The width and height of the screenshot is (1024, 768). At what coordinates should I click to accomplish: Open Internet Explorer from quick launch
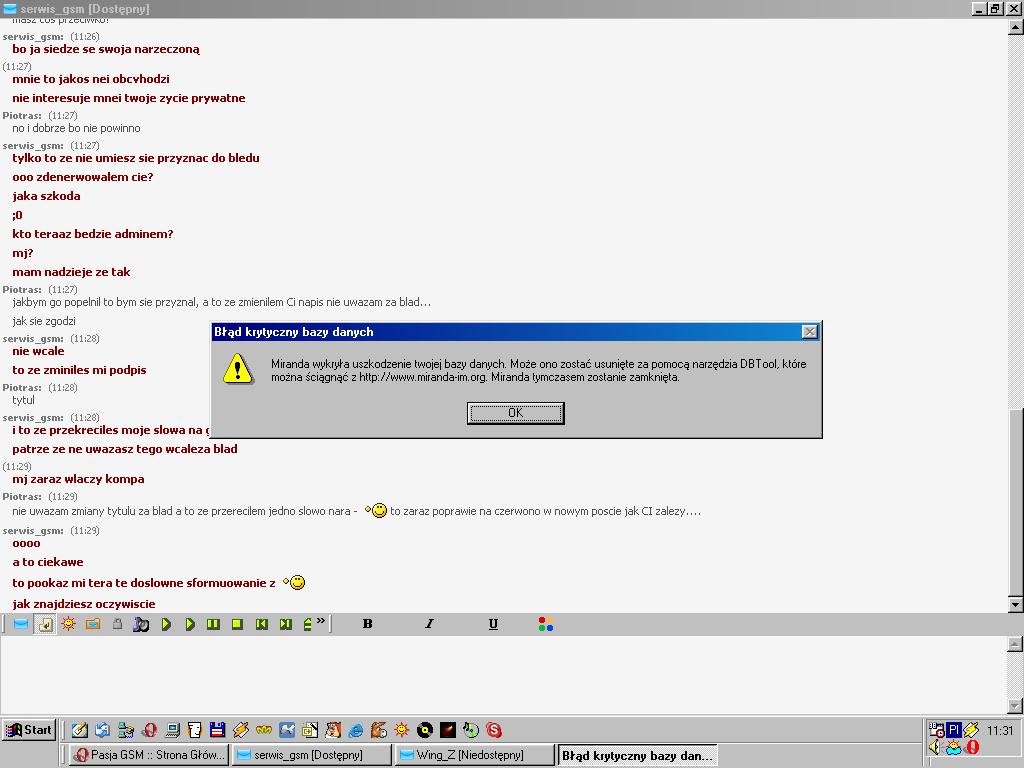click(355, 731)
